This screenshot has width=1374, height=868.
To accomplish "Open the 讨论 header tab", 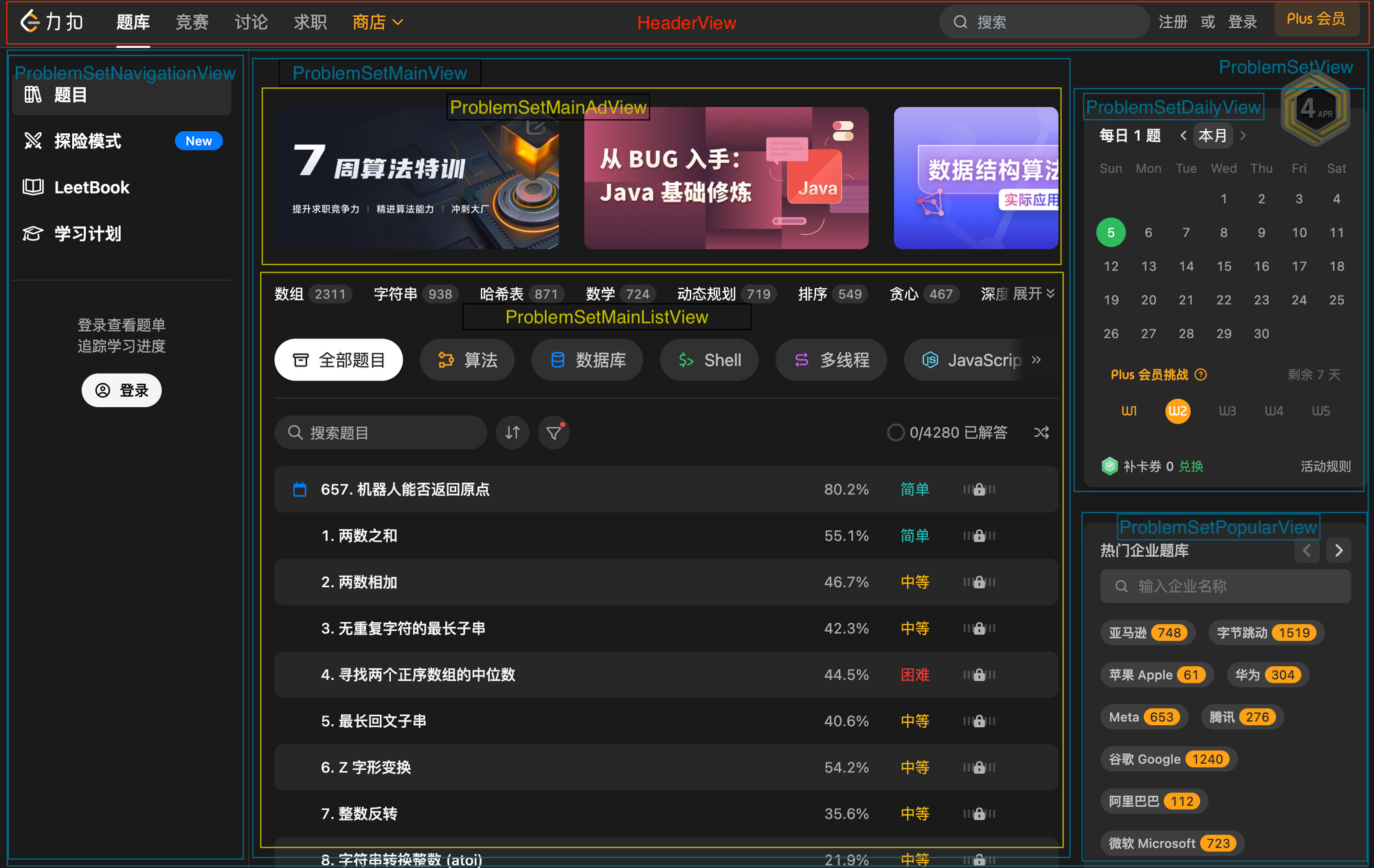I will (251, 23).
